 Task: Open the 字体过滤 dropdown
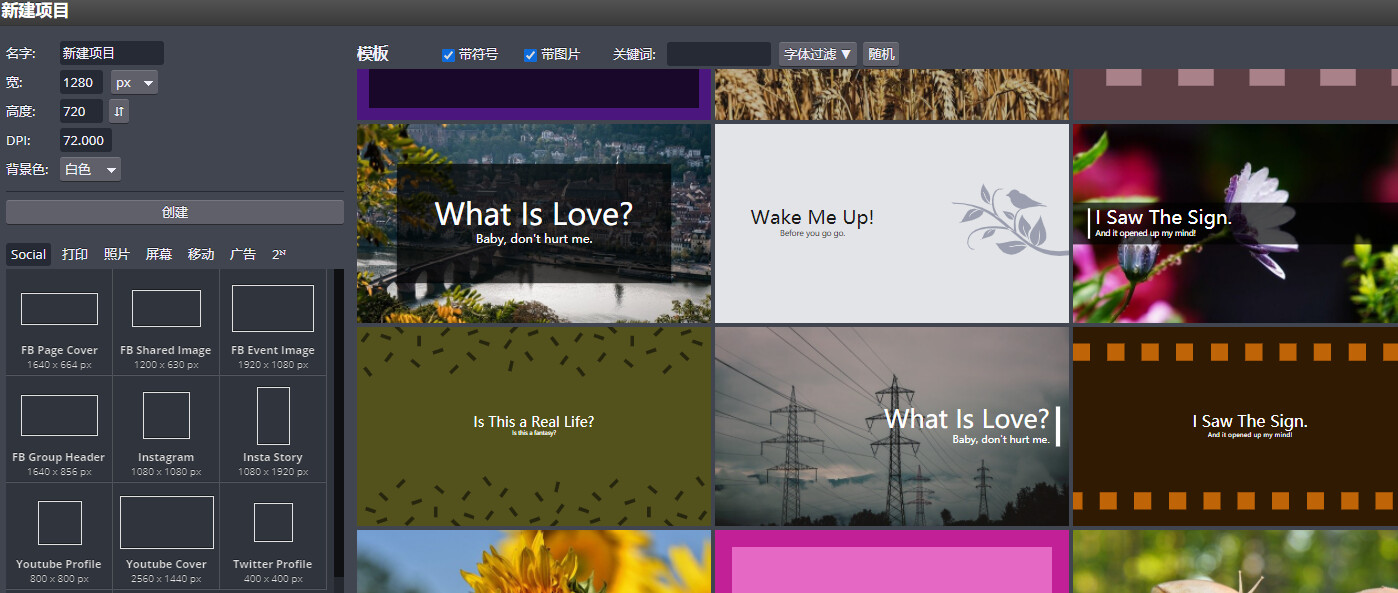(818, 54)
